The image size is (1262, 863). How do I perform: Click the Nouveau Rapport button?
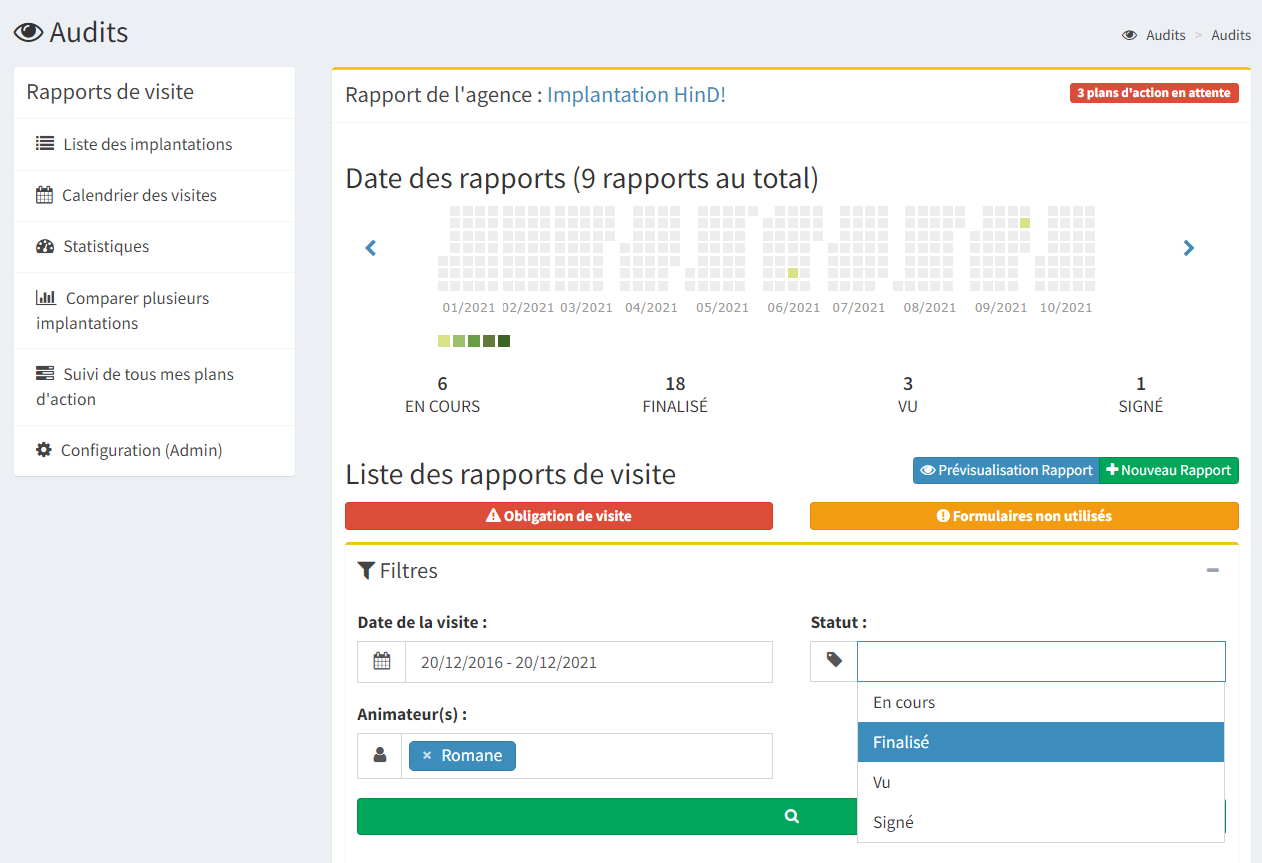[x=1169, y=470]
